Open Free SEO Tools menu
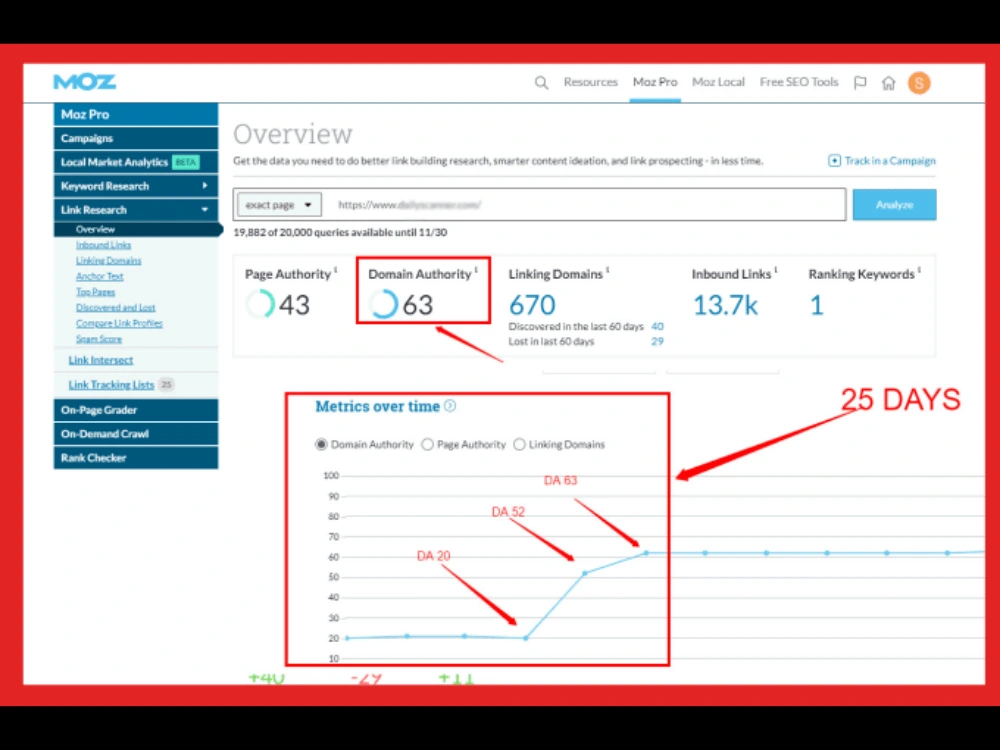 pyautogui.click(x=798, y=82)
